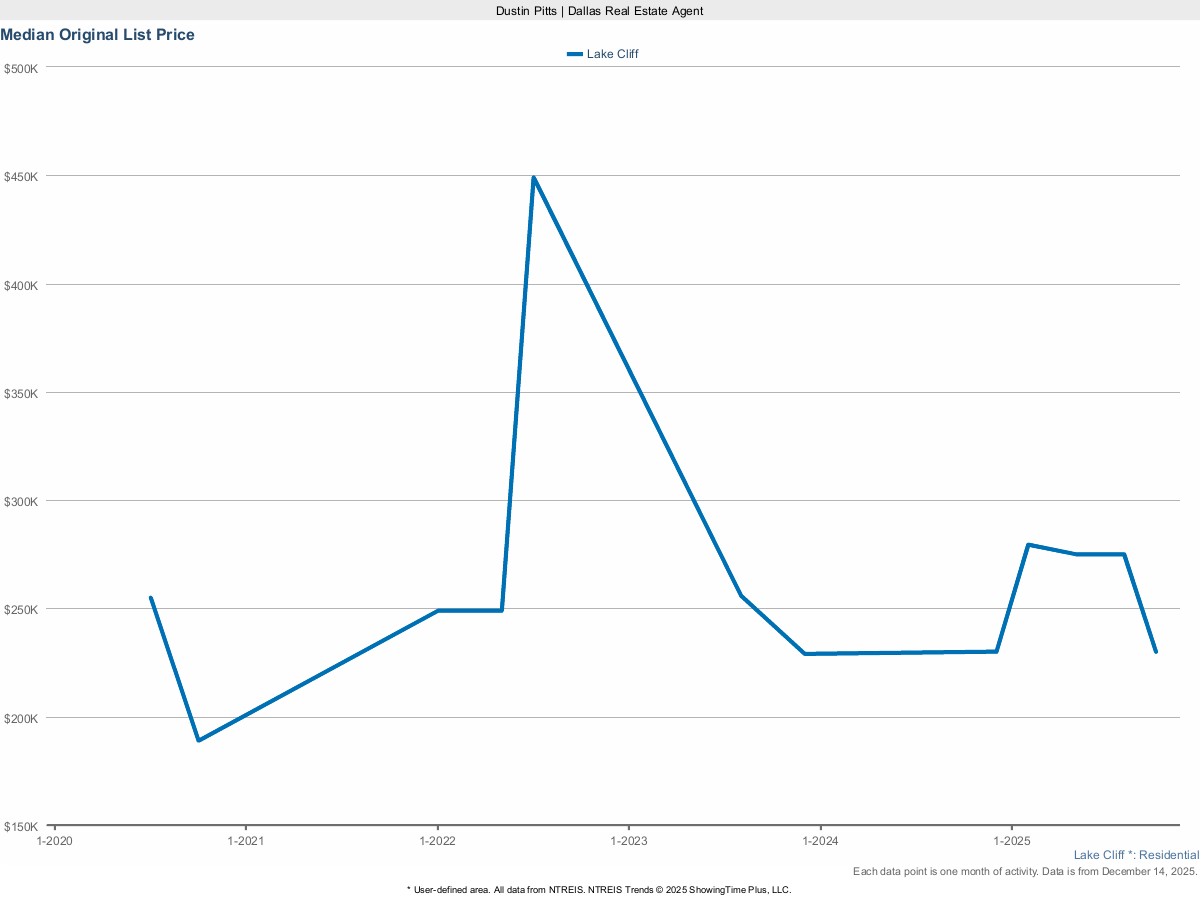Click the $150K y-axis label
This screenshot has width=1200, height=900.
21,827
